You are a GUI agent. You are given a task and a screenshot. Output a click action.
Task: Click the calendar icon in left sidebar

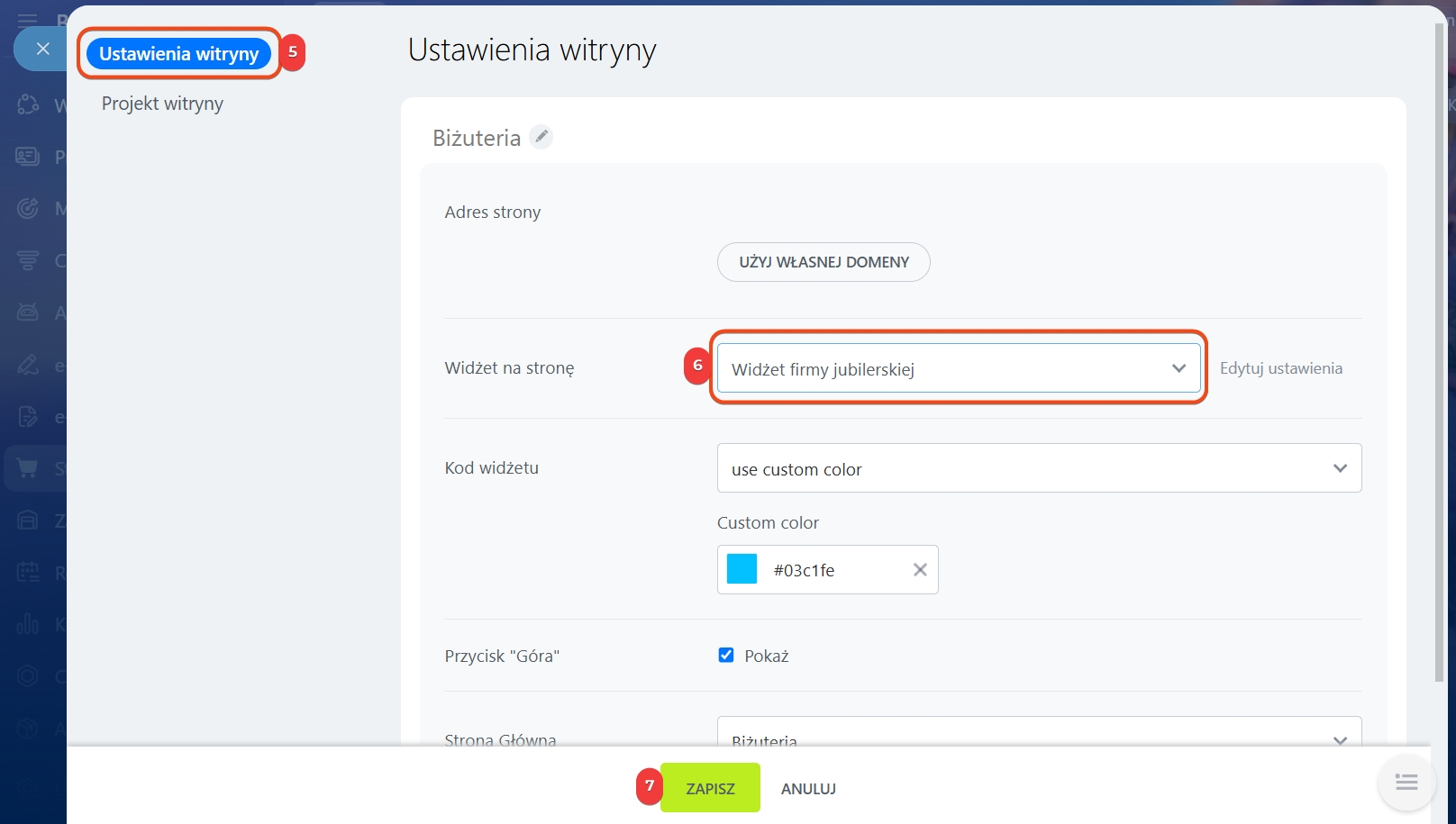click(28, 572)
